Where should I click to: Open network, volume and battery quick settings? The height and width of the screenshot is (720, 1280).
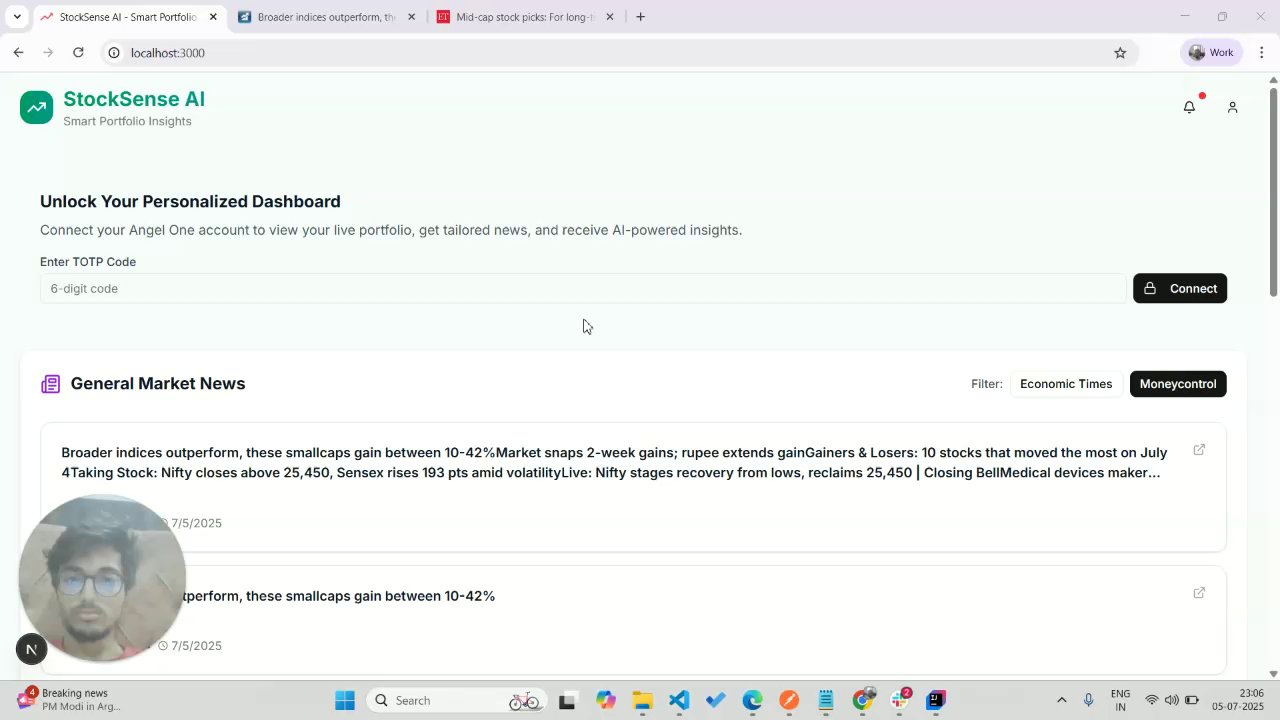1171,700
